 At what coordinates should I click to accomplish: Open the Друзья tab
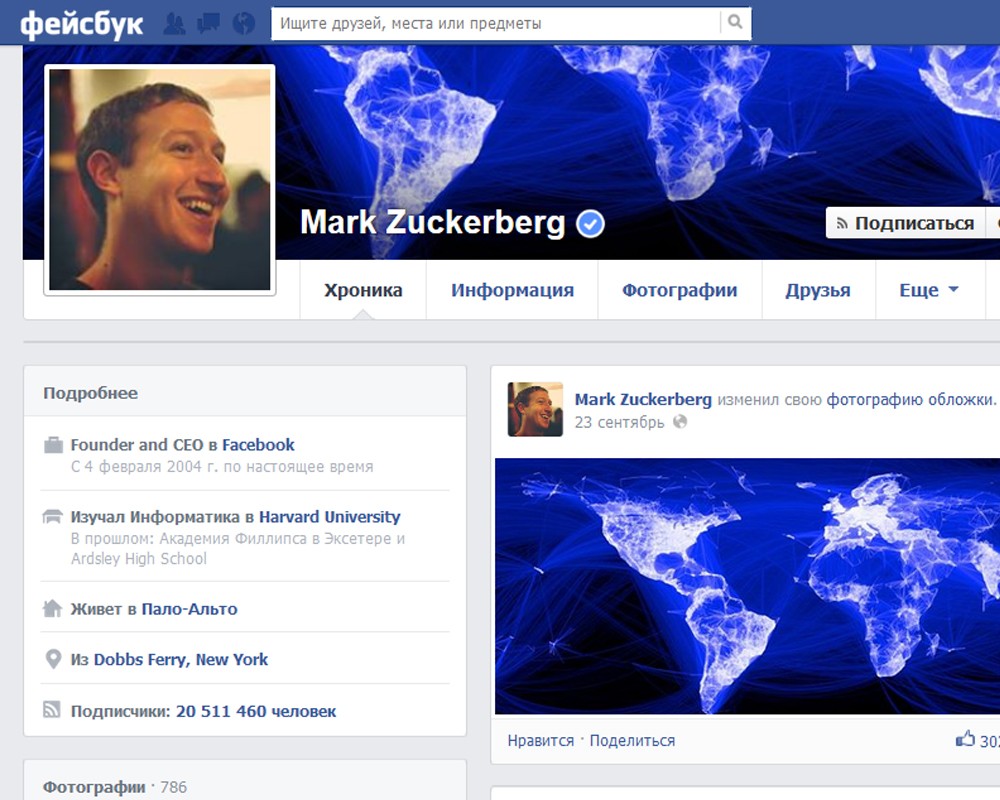click(818, 290)
